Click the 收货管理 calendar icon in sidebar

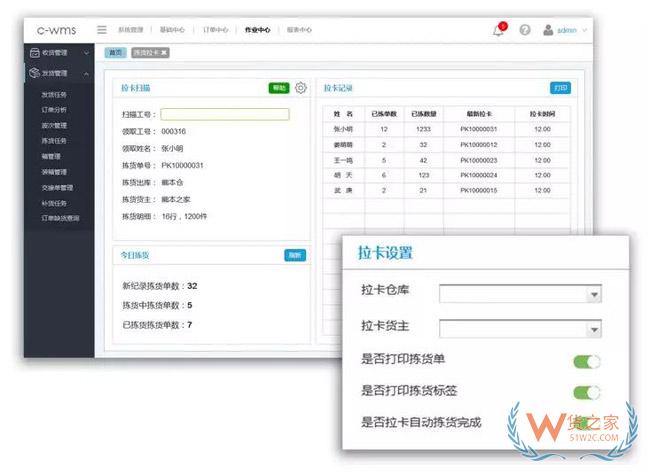tap(35, 53)
